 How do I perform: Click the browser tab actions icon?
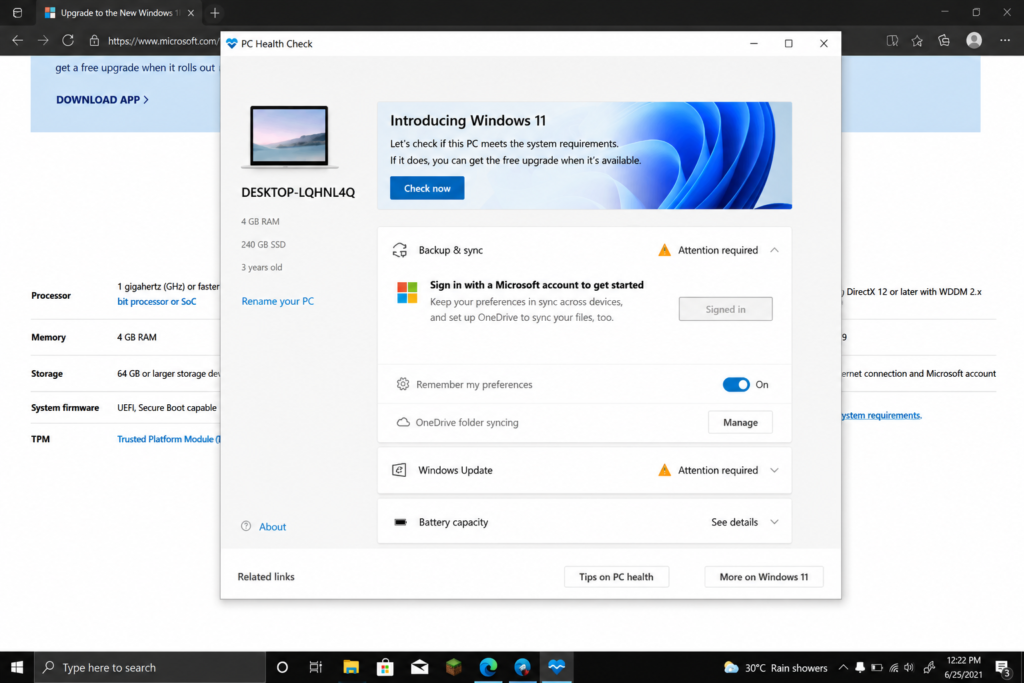[17, 13]
